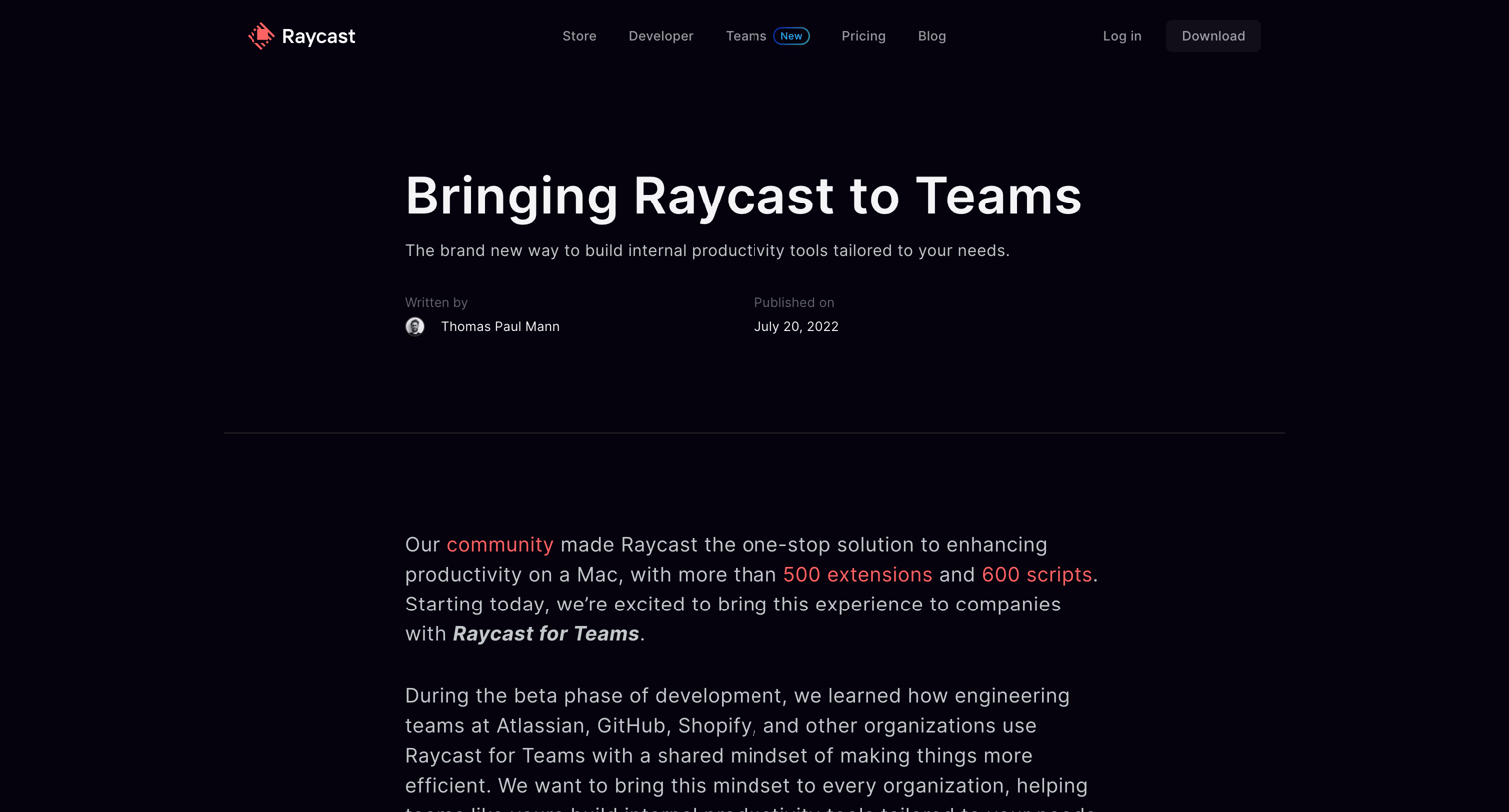
Task: Click author name Thomas Paul Mann
Action: coord(500,327)
